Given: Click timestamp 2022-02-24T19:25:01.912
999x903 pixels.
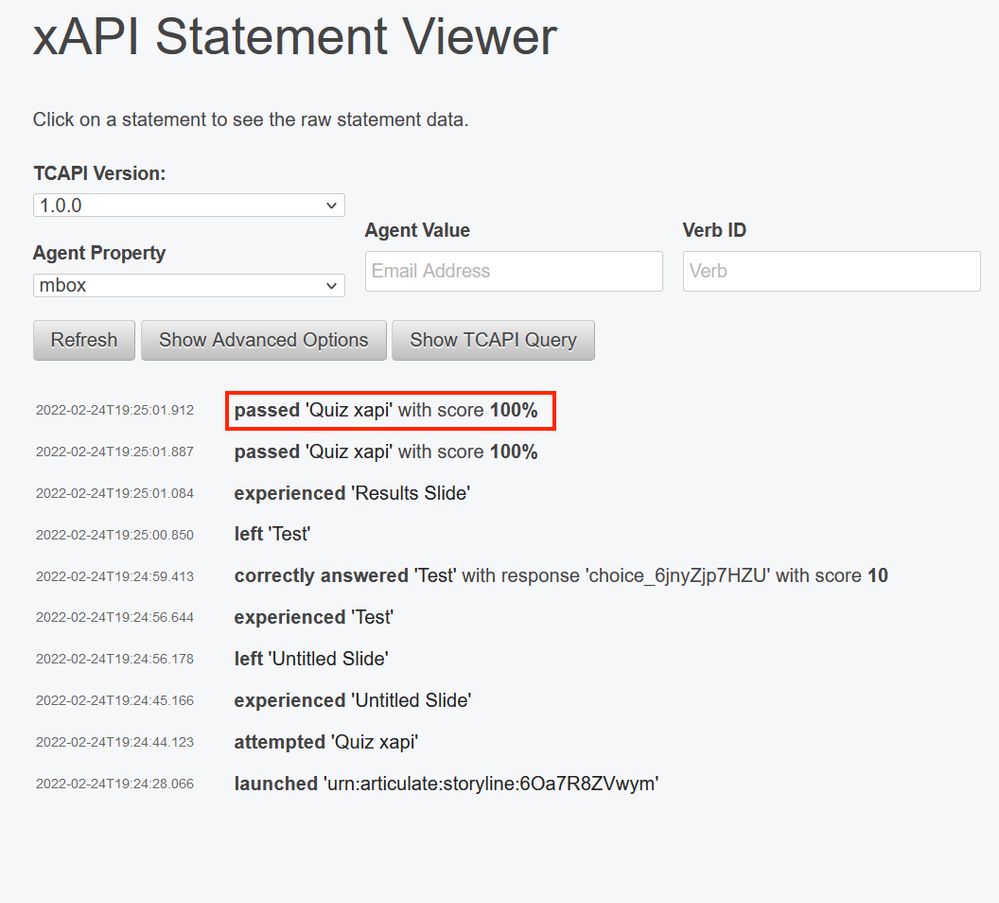Looking at the screenshot, I should click(114, 411).
